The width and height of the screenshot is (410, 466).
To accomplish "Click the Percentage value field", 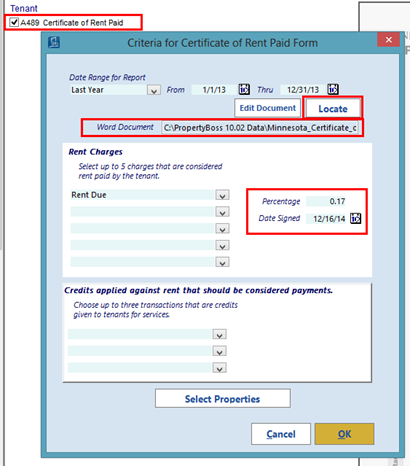I will click(326, 201).
